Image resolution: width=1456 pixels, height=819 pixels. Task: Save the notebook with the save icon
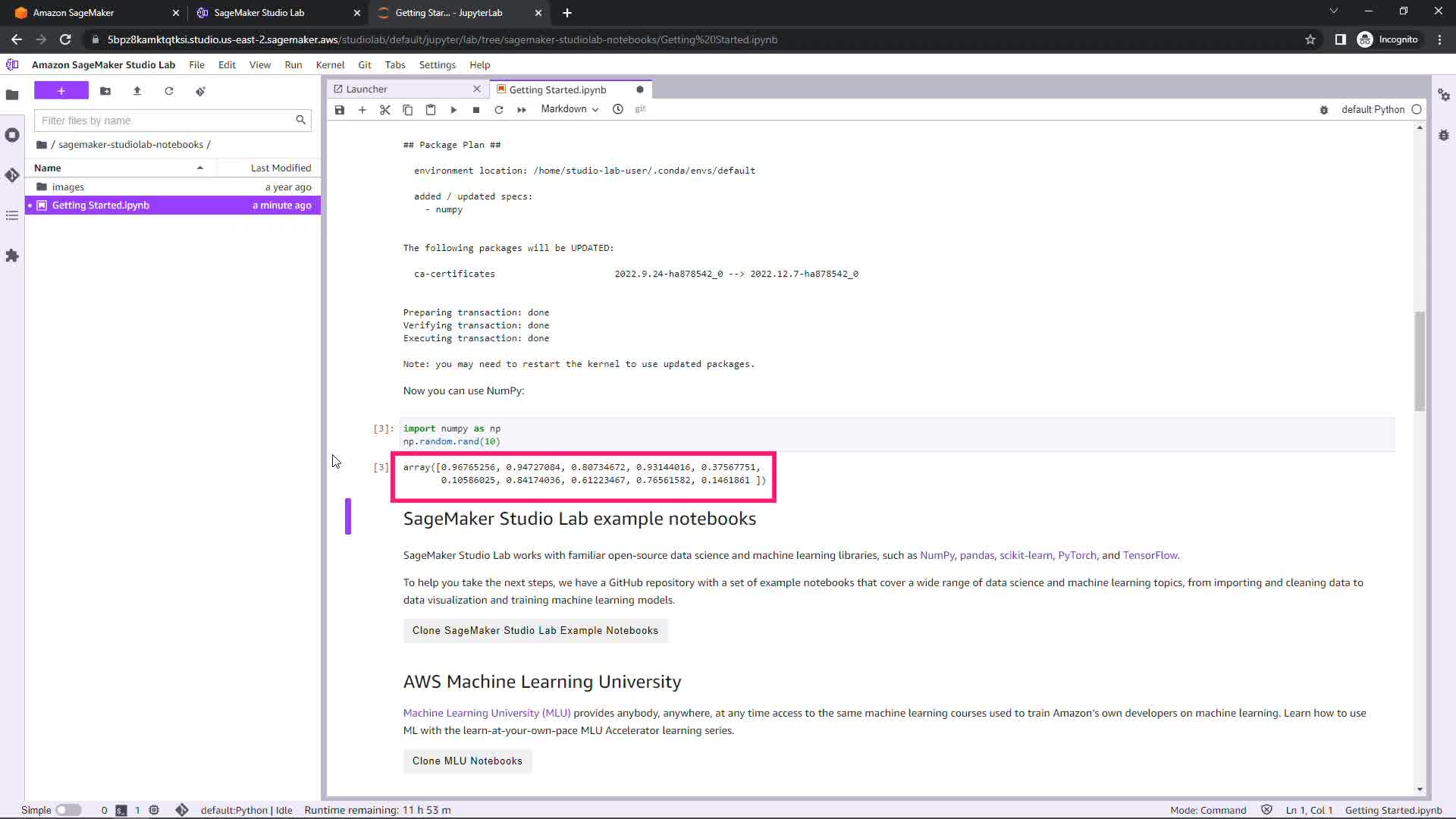(x=340, y=110)
